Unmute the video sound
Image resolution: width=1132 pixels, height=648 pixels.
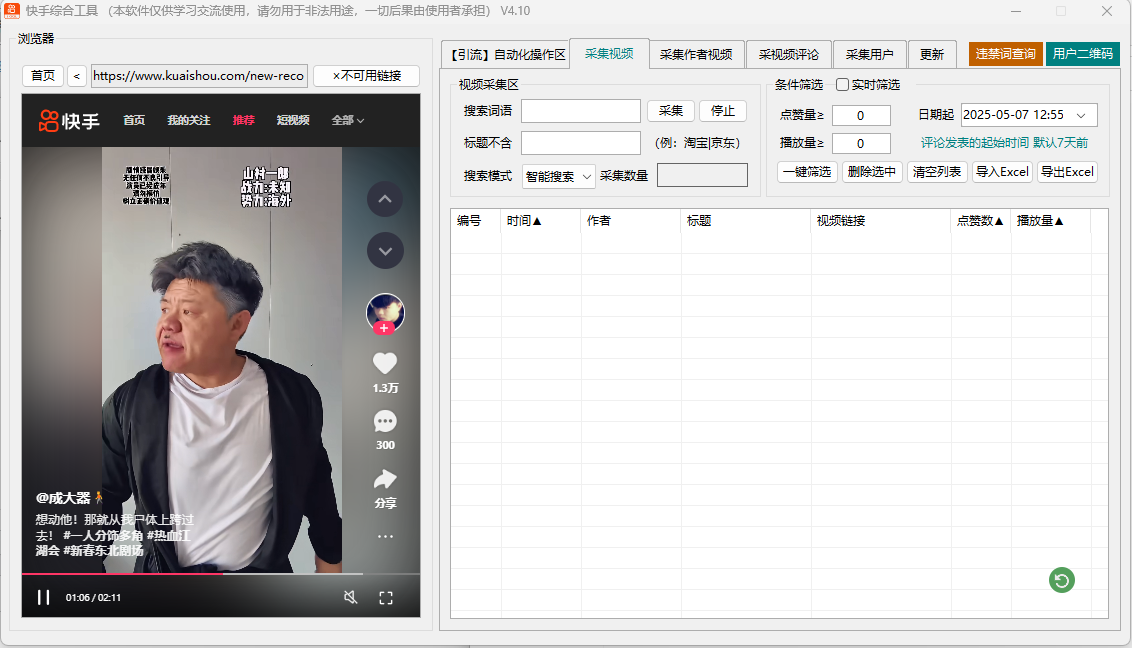tap(350, 598)
